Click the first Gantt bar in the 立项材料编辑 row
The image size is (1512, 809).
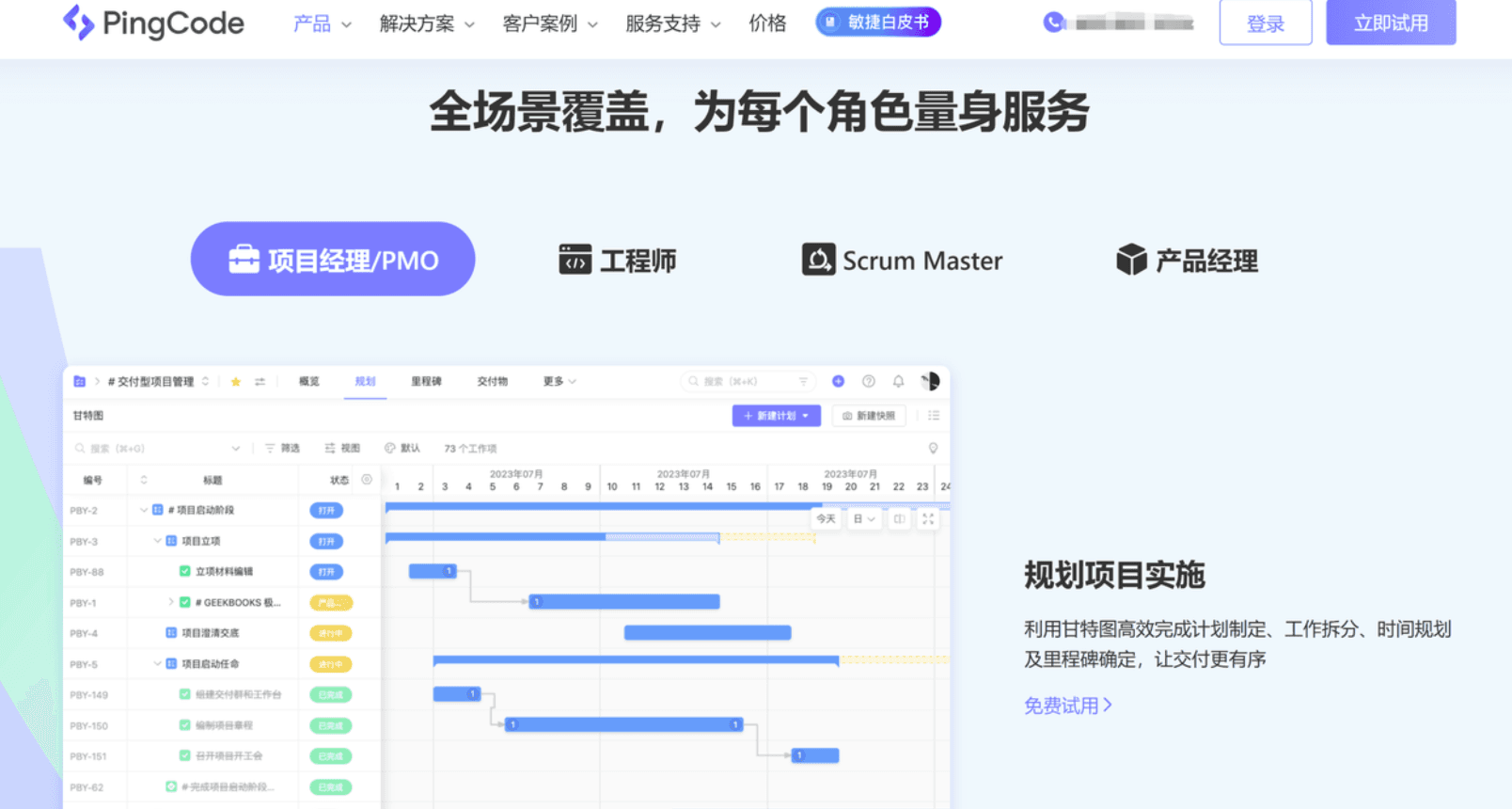click(433, 571)
